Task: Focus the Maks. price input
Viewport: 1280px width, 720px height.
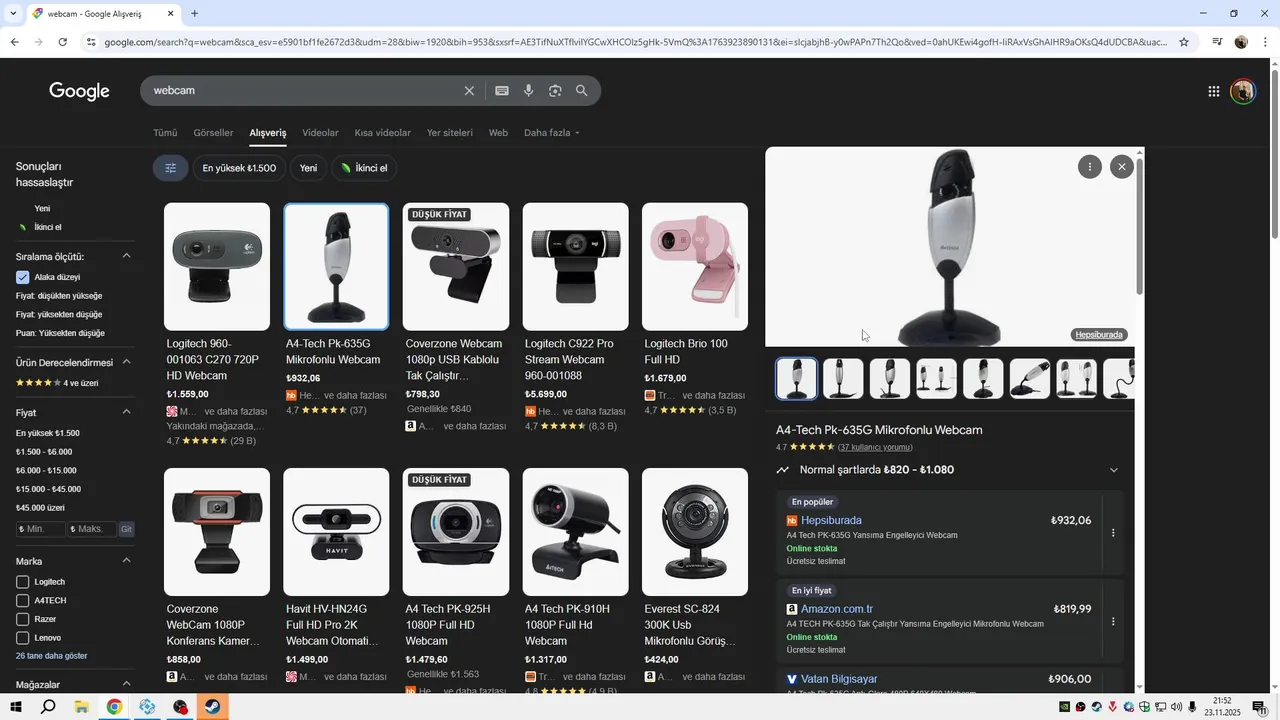Action: [92, 529]
